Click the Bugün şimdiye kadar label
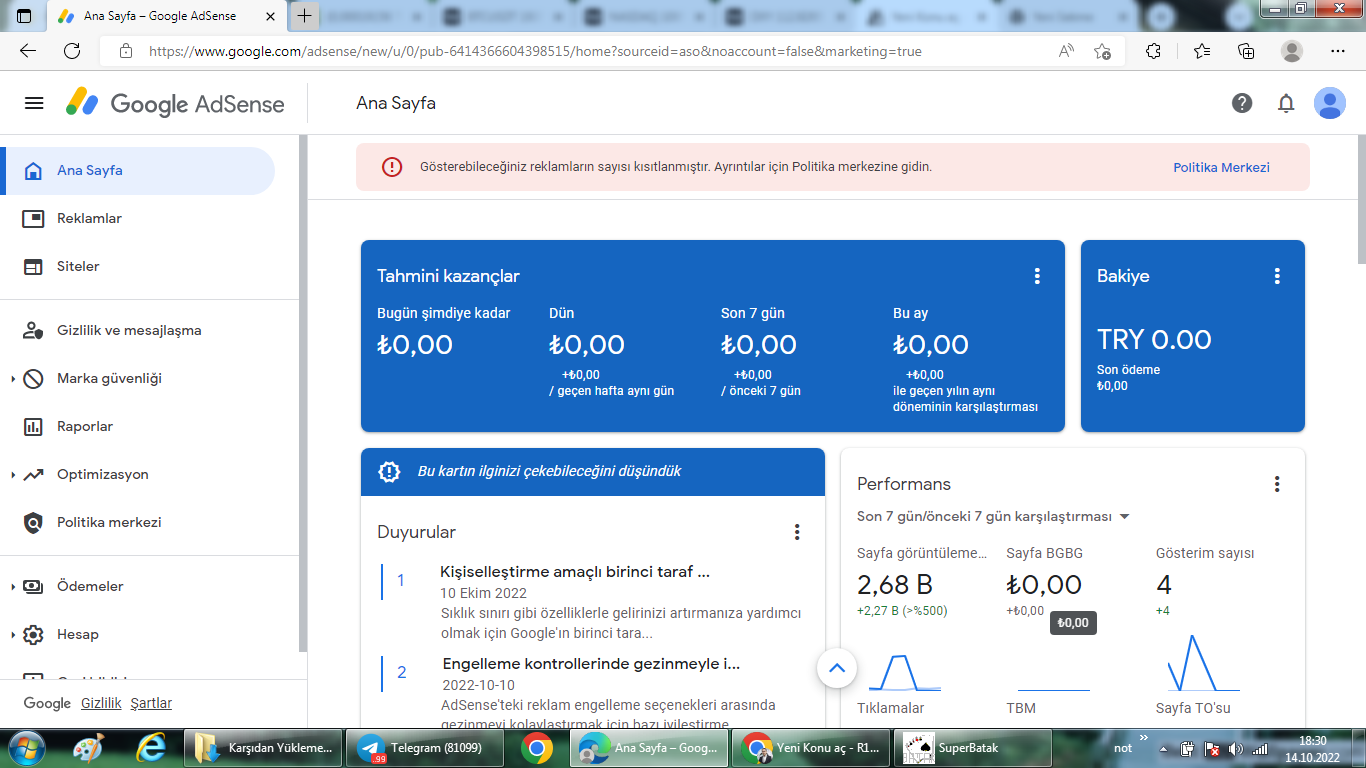The image size is (1366, 768). pos(443,313)
